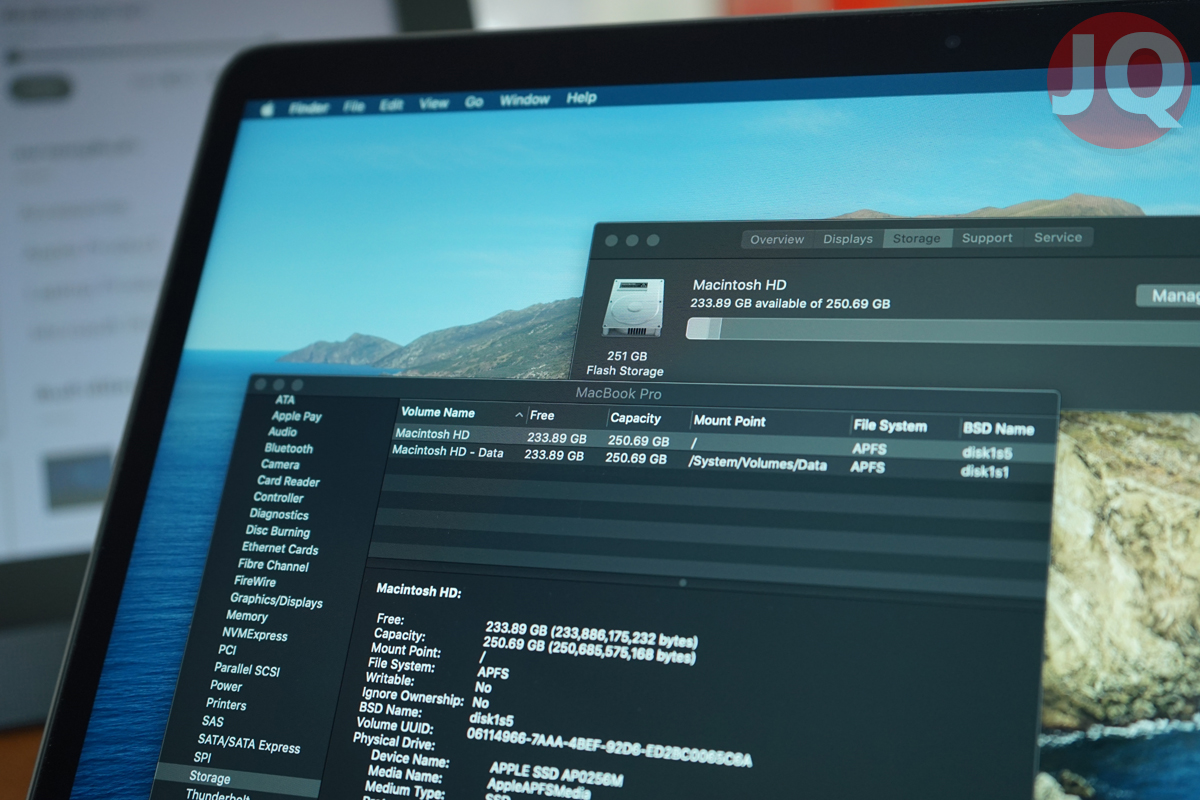Select PCI in the sidebar
Image resolution: width=1200 pixels, height=800 pixels.
pyautogui.click(x=228, y=650)
